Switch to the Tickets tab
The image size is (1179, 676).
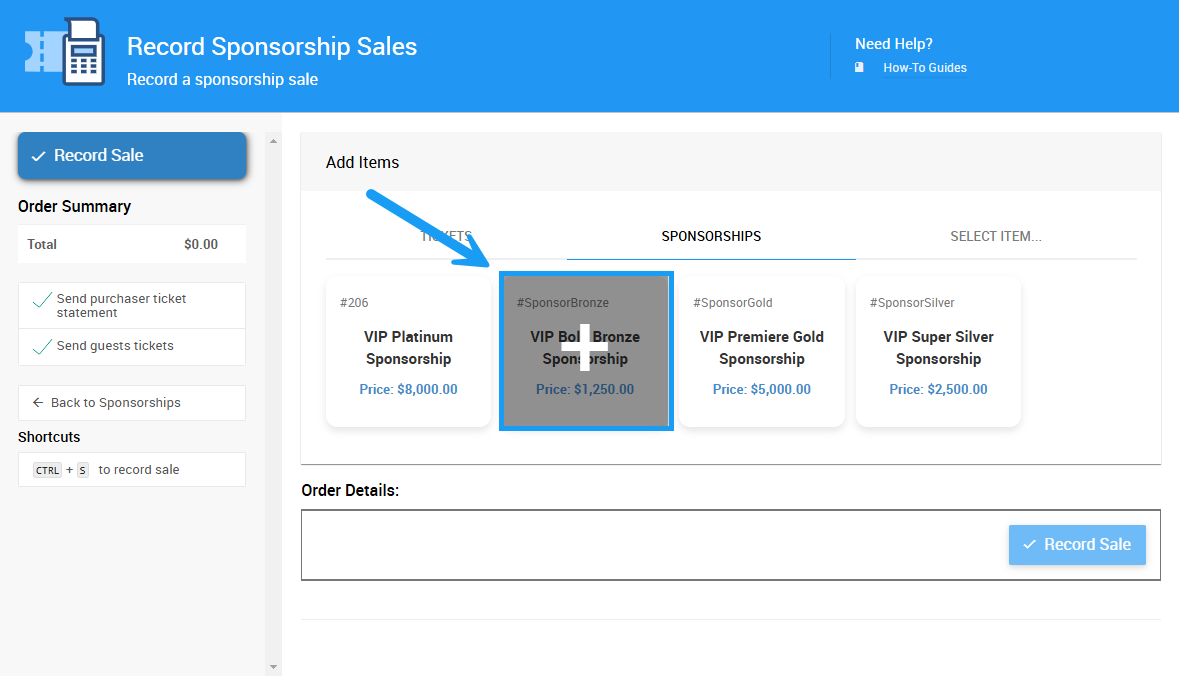446,237
